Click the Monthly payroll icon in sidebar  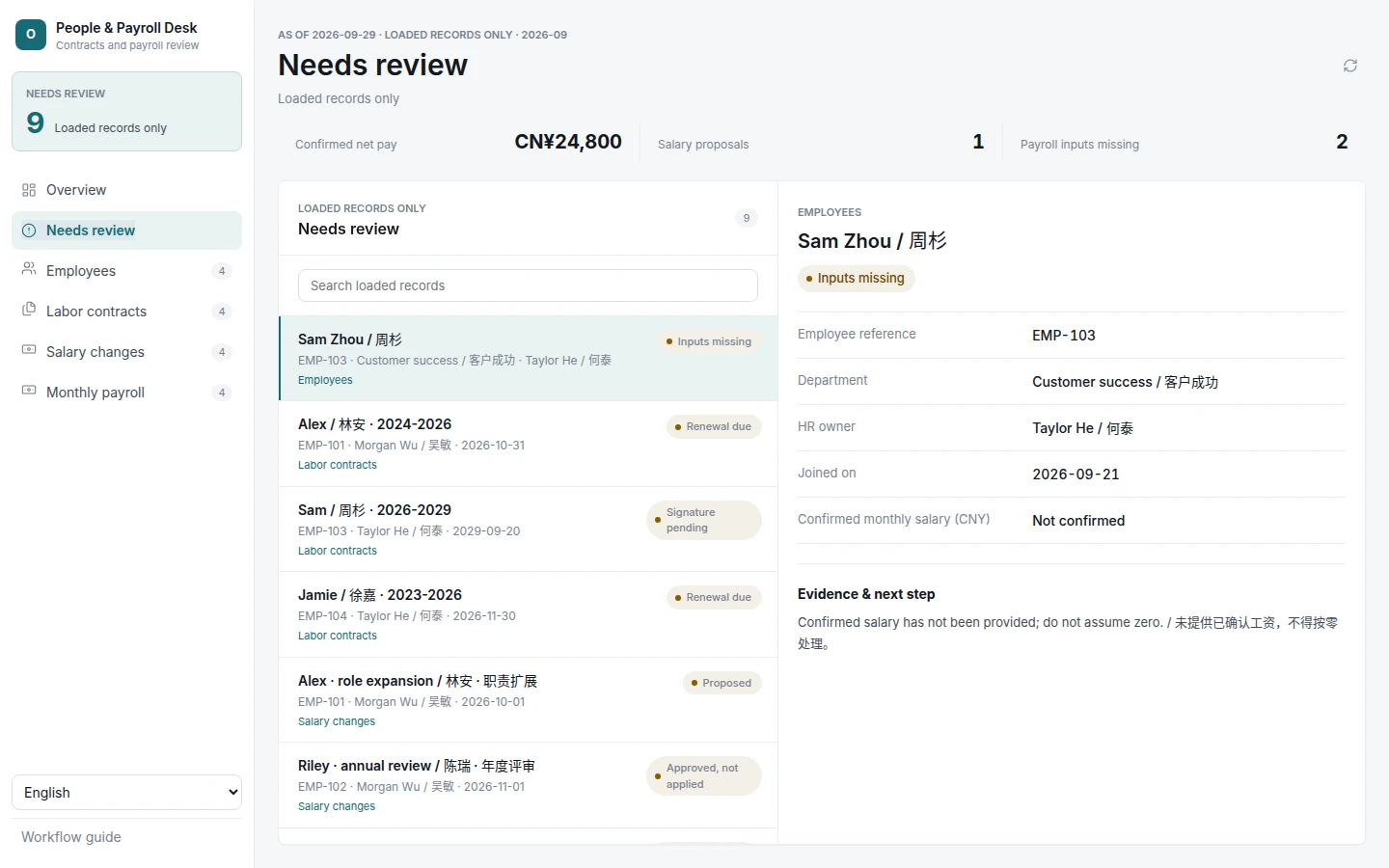coord(29,391)
